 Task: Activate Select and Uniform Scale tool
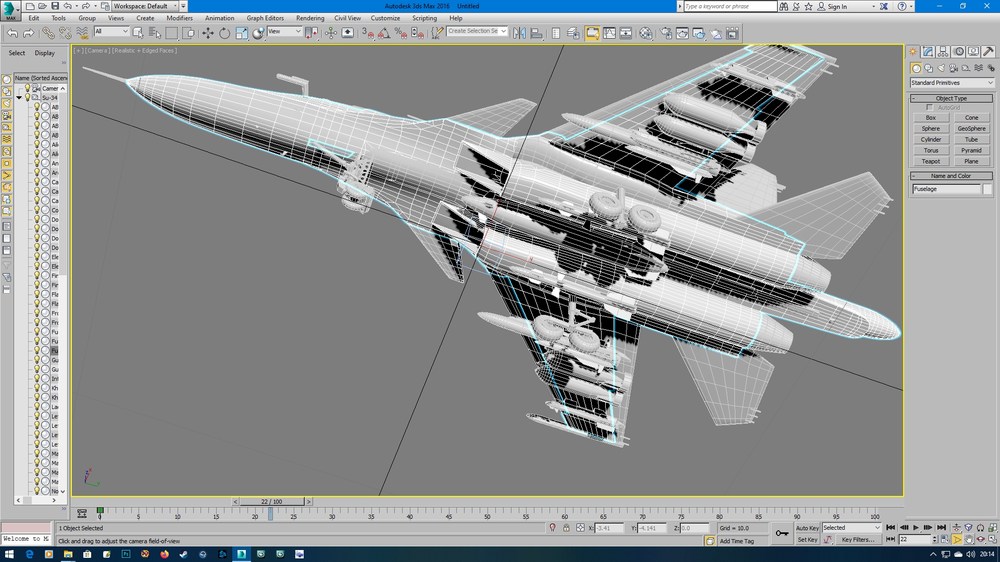tap(242, 33)
